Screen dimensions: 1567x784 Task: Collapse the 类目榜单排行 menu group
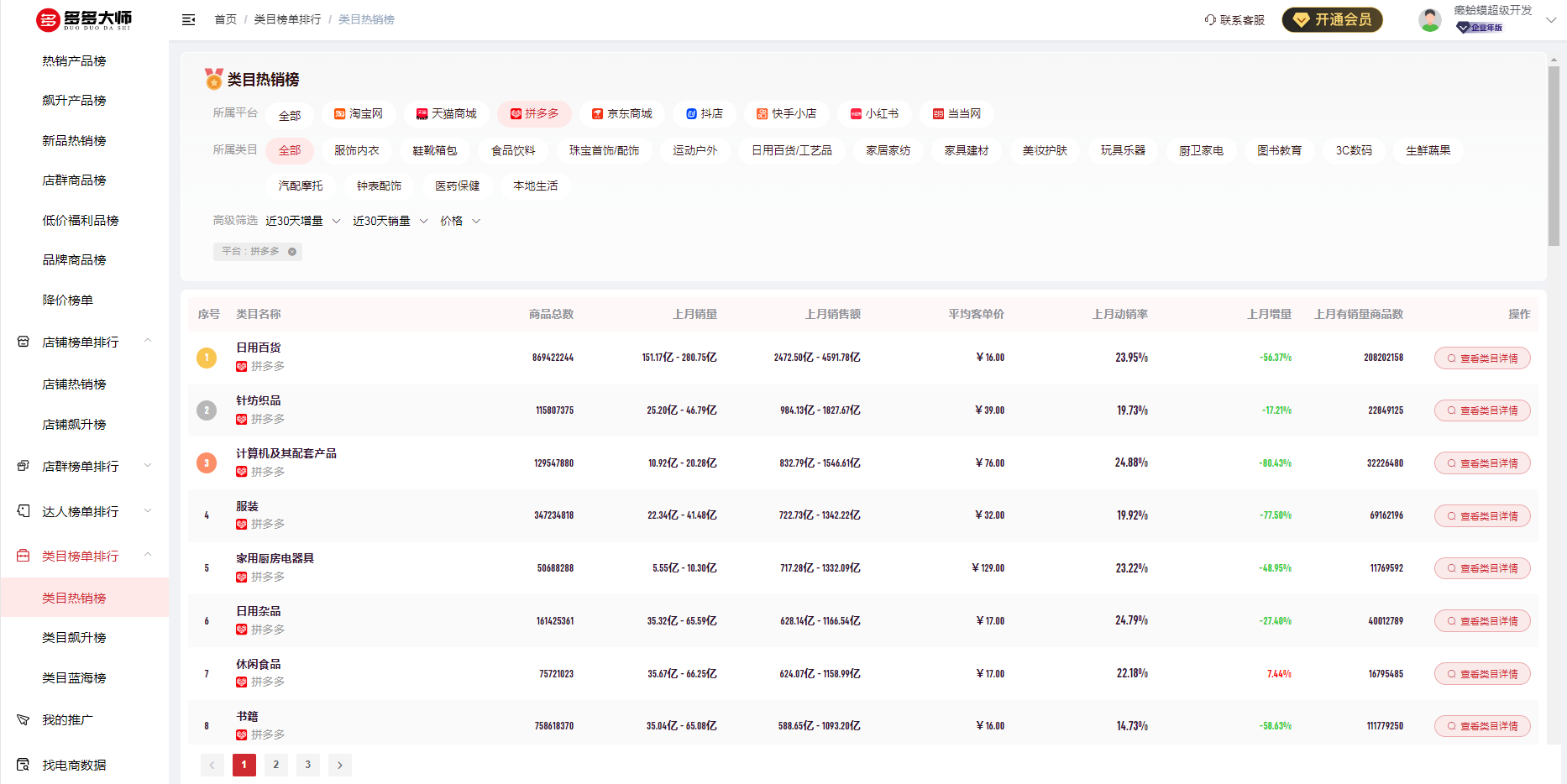pyautogui.click(x=148, y=555)
